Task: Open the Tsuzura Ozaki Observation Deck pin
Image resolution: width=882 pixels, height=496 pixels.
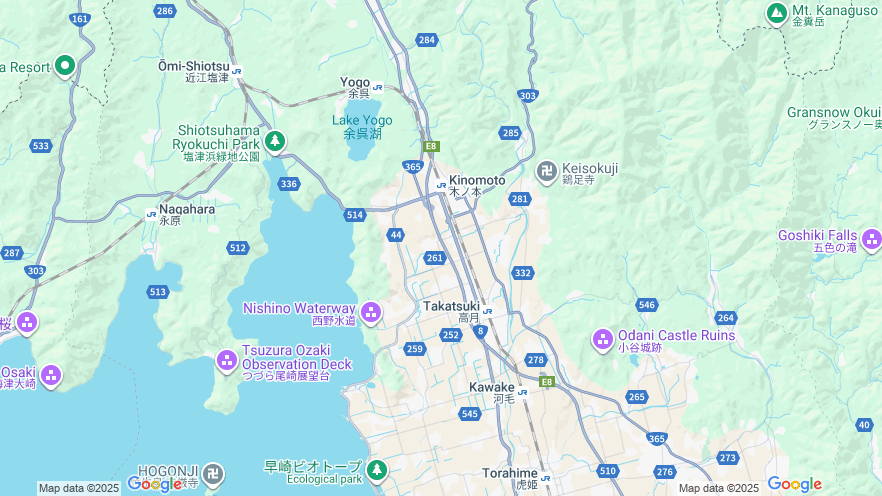Action: (x=227, y=360)
